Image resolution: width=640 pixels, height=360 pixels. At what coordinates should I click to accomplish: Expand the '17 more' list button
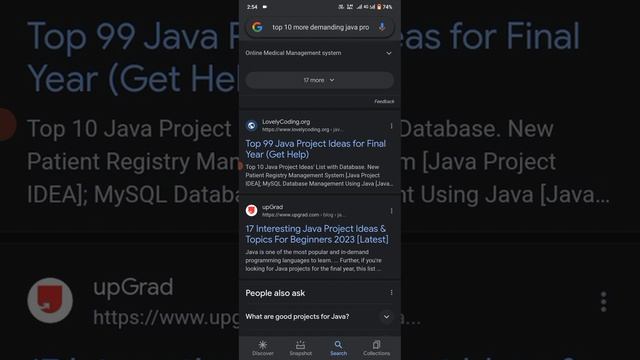pos(320,80)
